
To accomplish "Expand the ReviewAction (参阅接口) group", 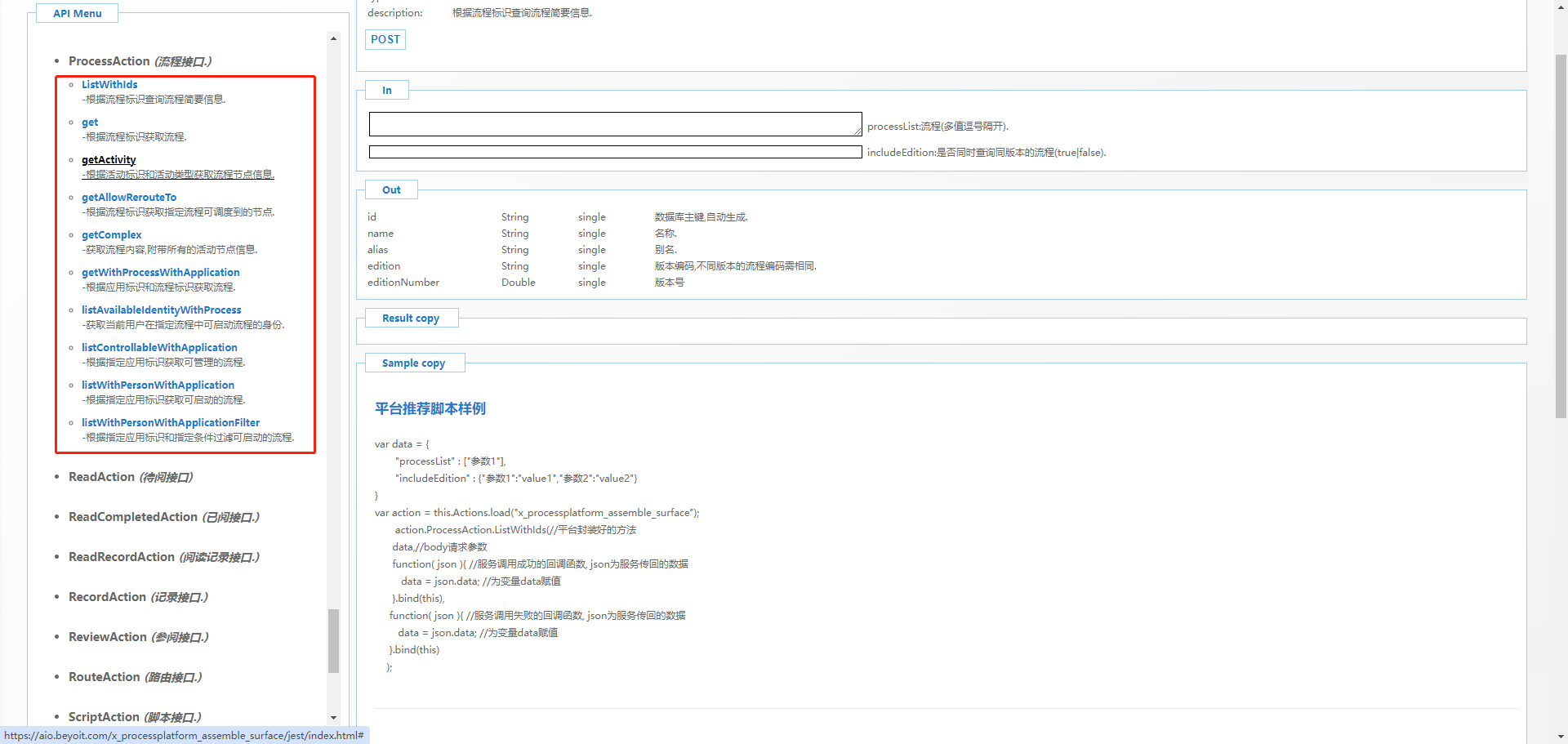I will tap(139, 637).
